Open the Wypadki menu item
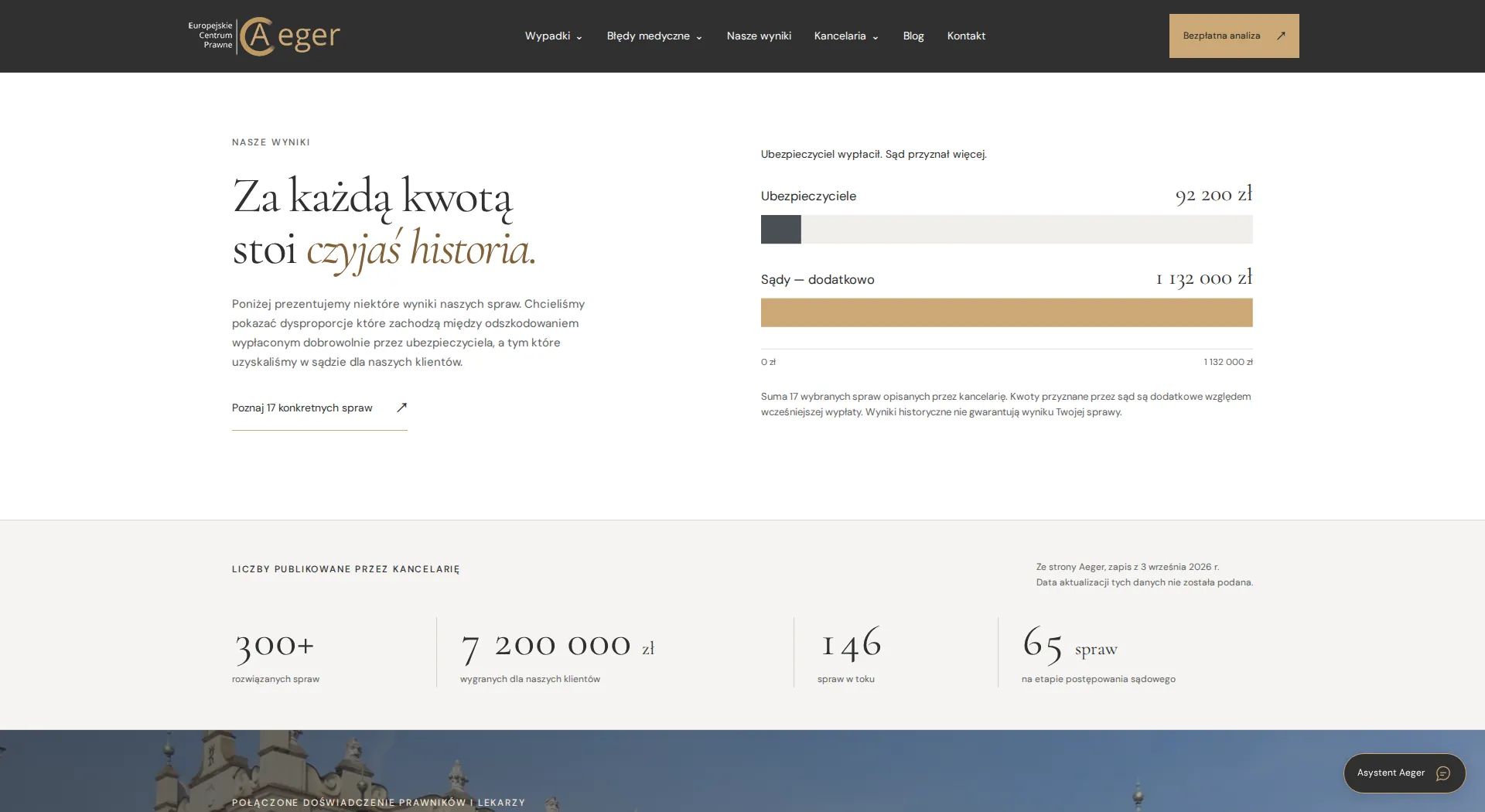This screenshot has height=812, width=1485. coord(547,36)
